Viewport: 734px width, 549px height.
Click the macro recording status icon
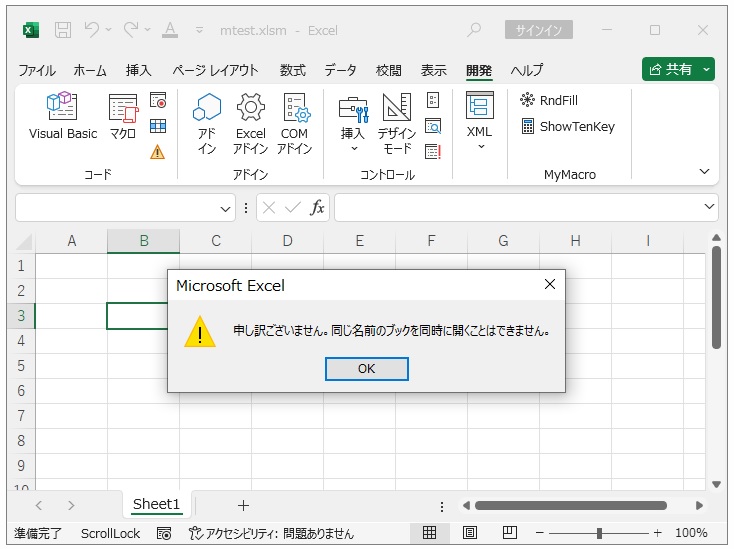point(163,534)
